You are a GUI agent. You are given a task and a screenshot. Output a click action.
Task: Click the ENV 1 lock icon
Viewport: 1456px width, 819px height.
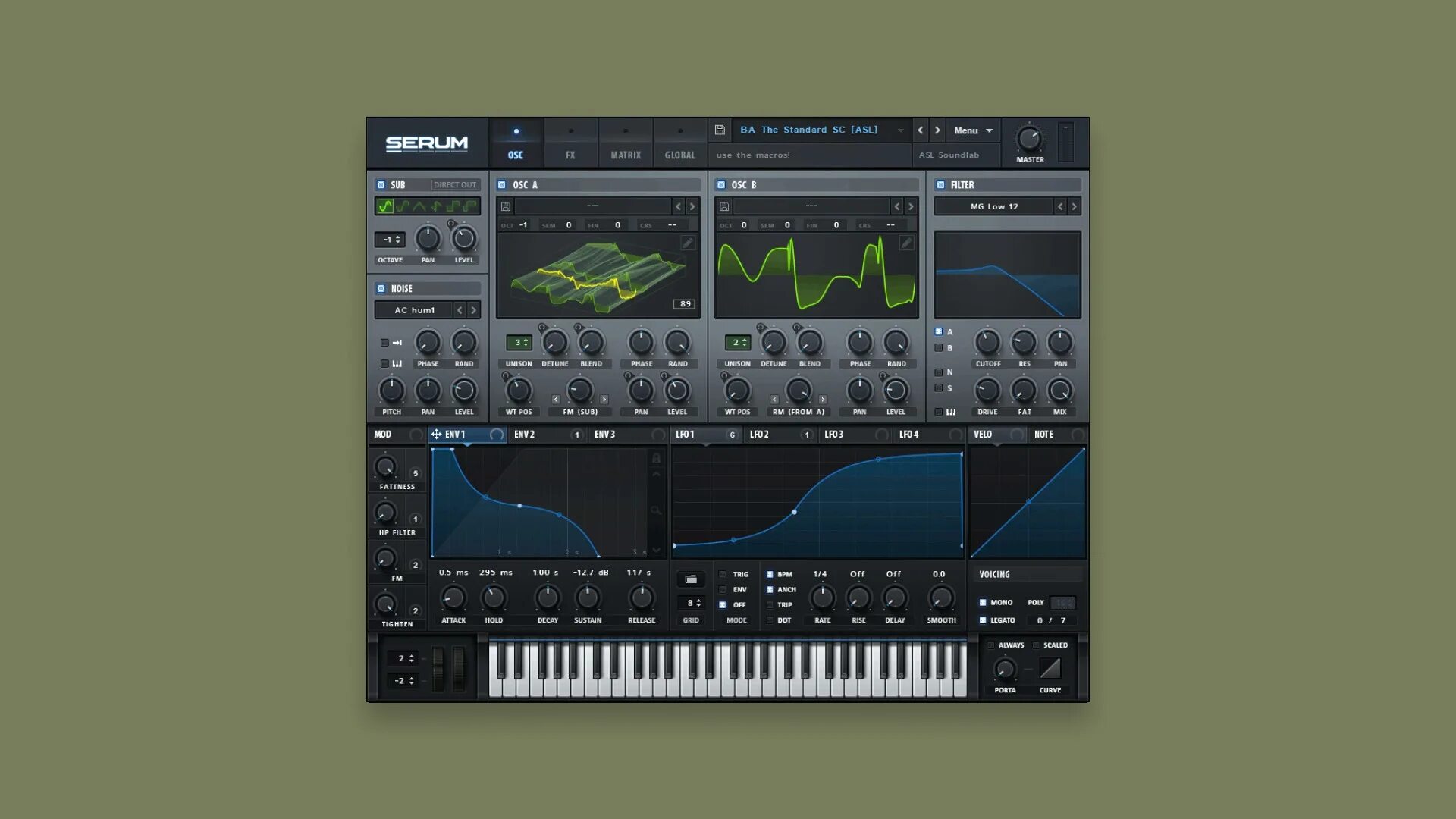pos(656,458)
